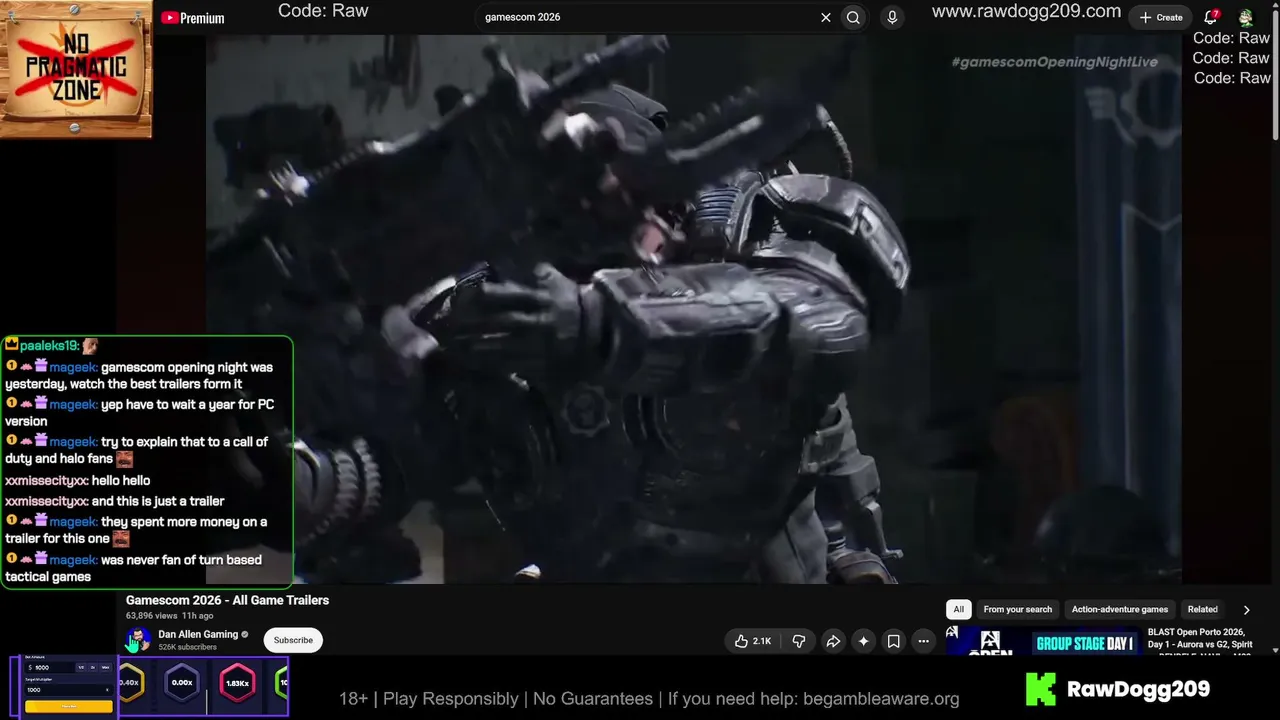Click the 0.00x hexagon multiplier
The height and width of the screenshot is (720, 1280).
[x=182, y=683]
